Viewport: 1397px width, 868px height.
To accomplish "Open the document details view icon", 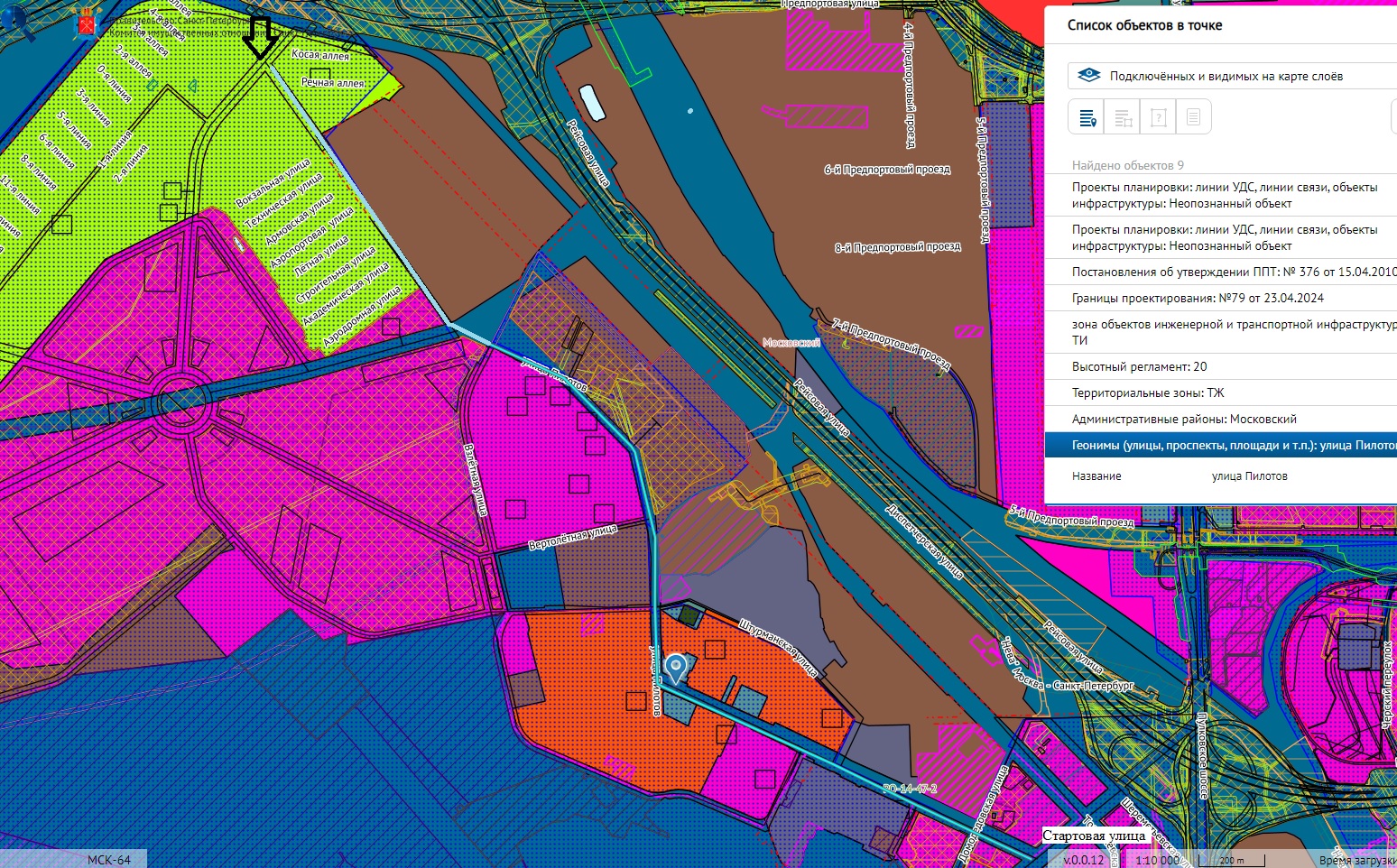I will [x=1193, y=117].
